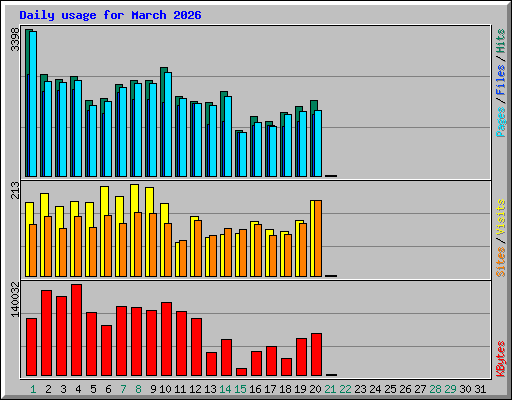Select the shortest red KBytes bar for day 15
Image resolution: width=512 pixels, height=400 pixels.
pos(241,372)
